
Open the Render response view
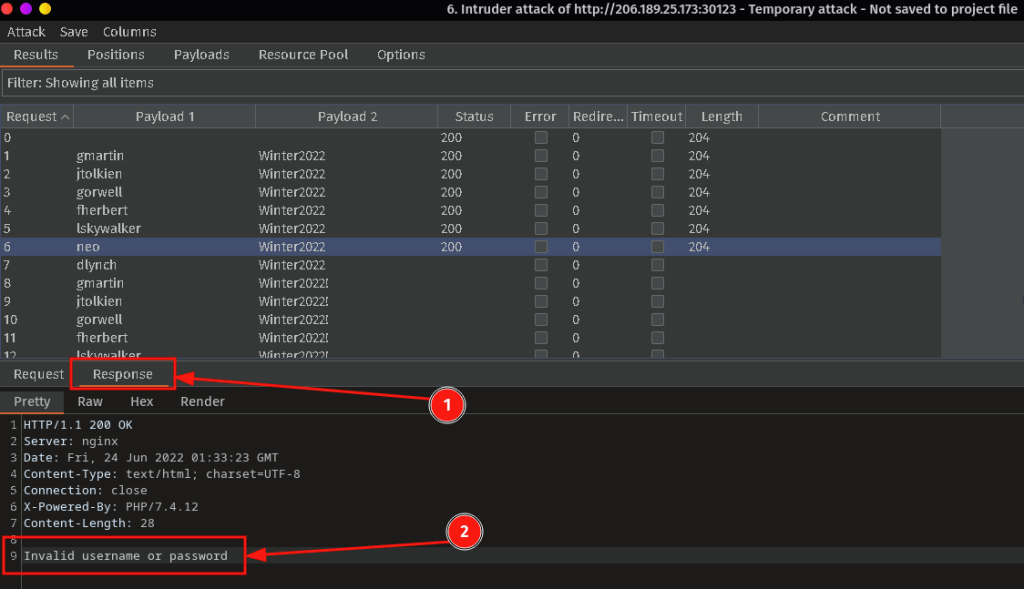pos(202,402)
